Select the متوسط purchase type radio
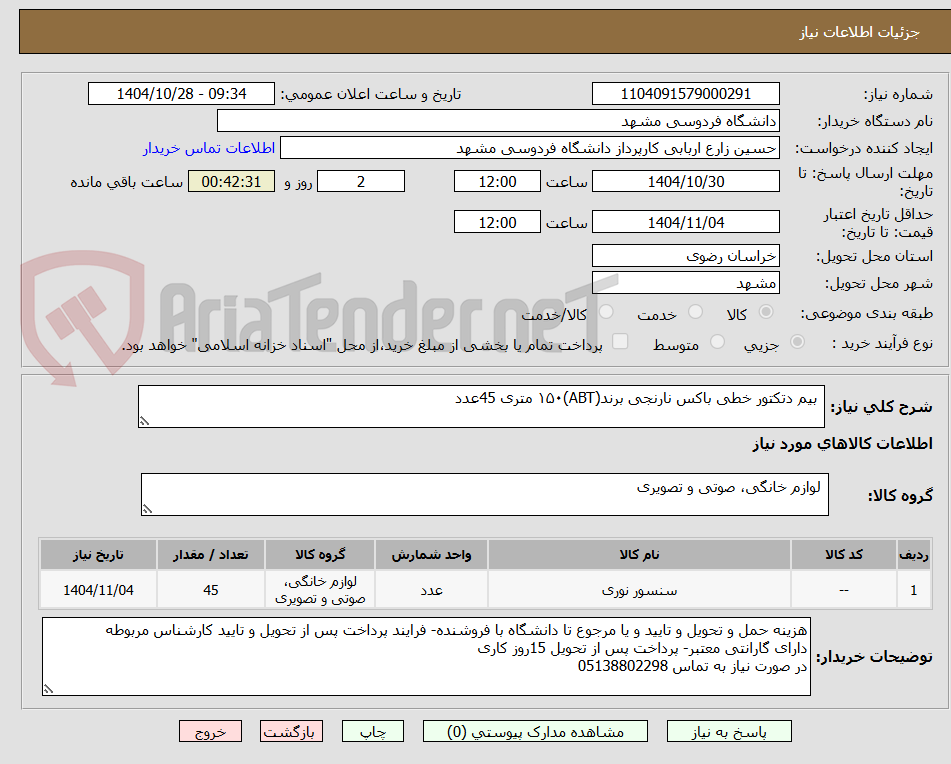 (717, 342)
